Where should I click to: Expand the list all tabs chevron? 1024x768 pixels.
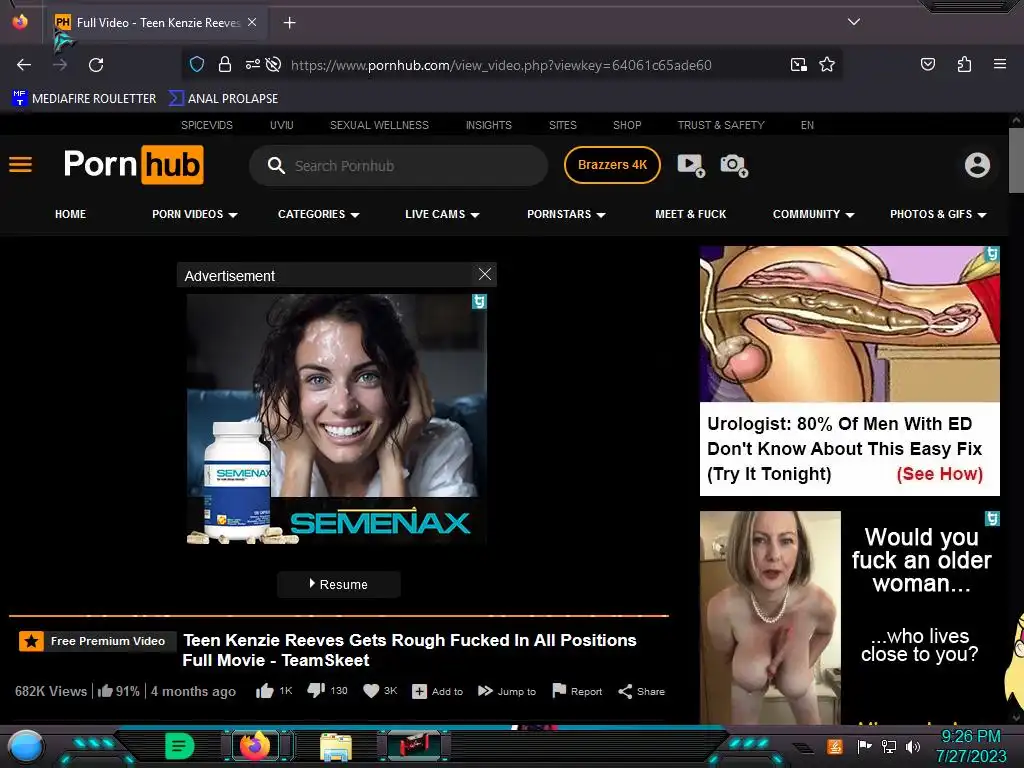(x=854, y=22)
